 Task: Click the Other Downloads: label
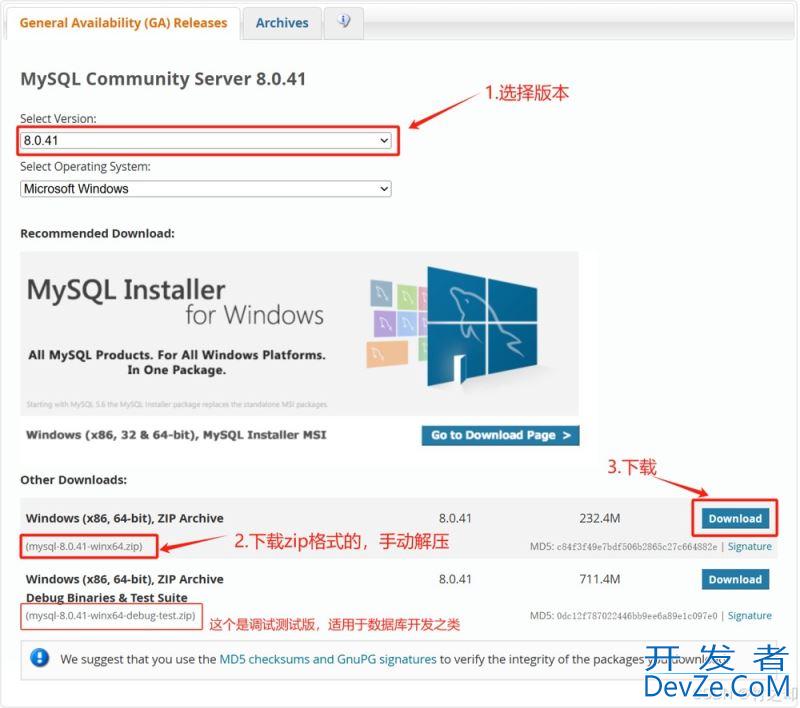73,480
